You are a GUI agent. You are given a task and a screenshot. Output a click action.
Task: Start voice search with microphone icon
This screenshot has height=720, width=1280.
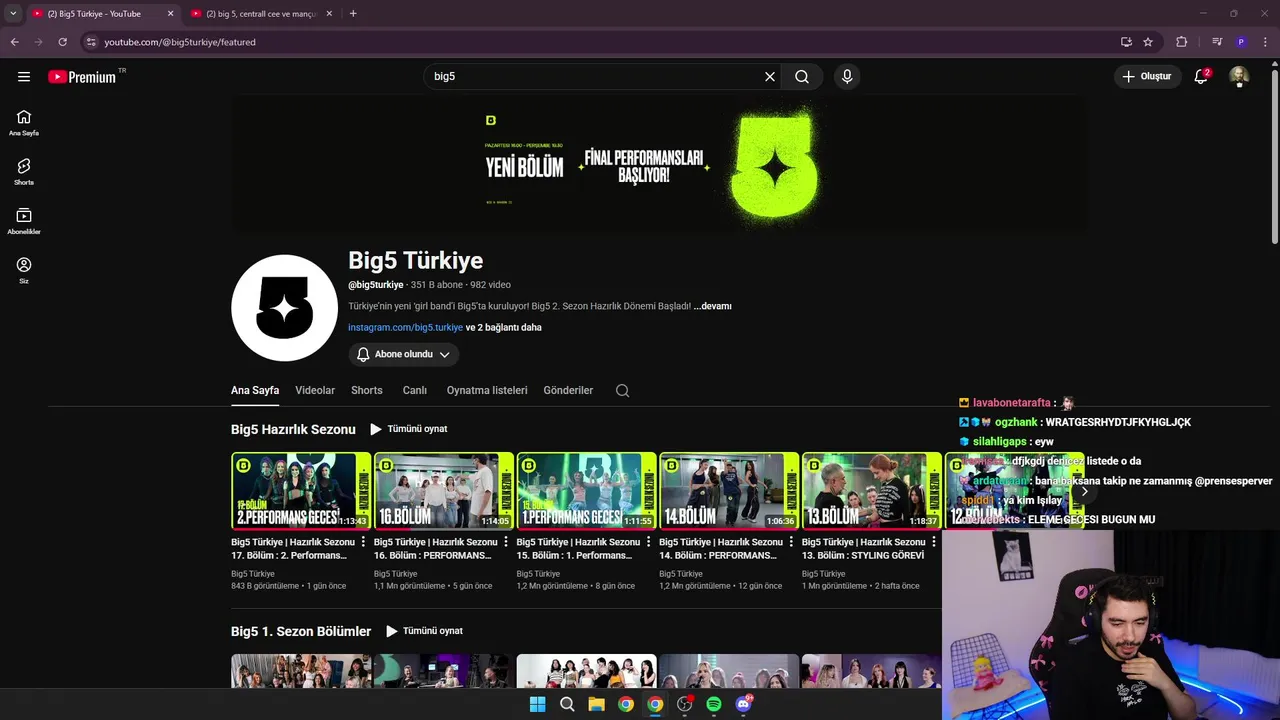(x=847, y=76)
